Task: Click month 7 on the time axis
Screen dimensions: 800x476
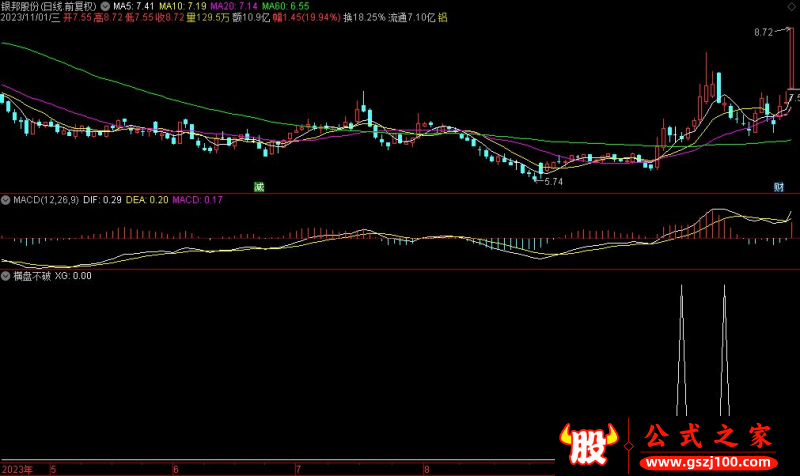Action: coord(298,469)
